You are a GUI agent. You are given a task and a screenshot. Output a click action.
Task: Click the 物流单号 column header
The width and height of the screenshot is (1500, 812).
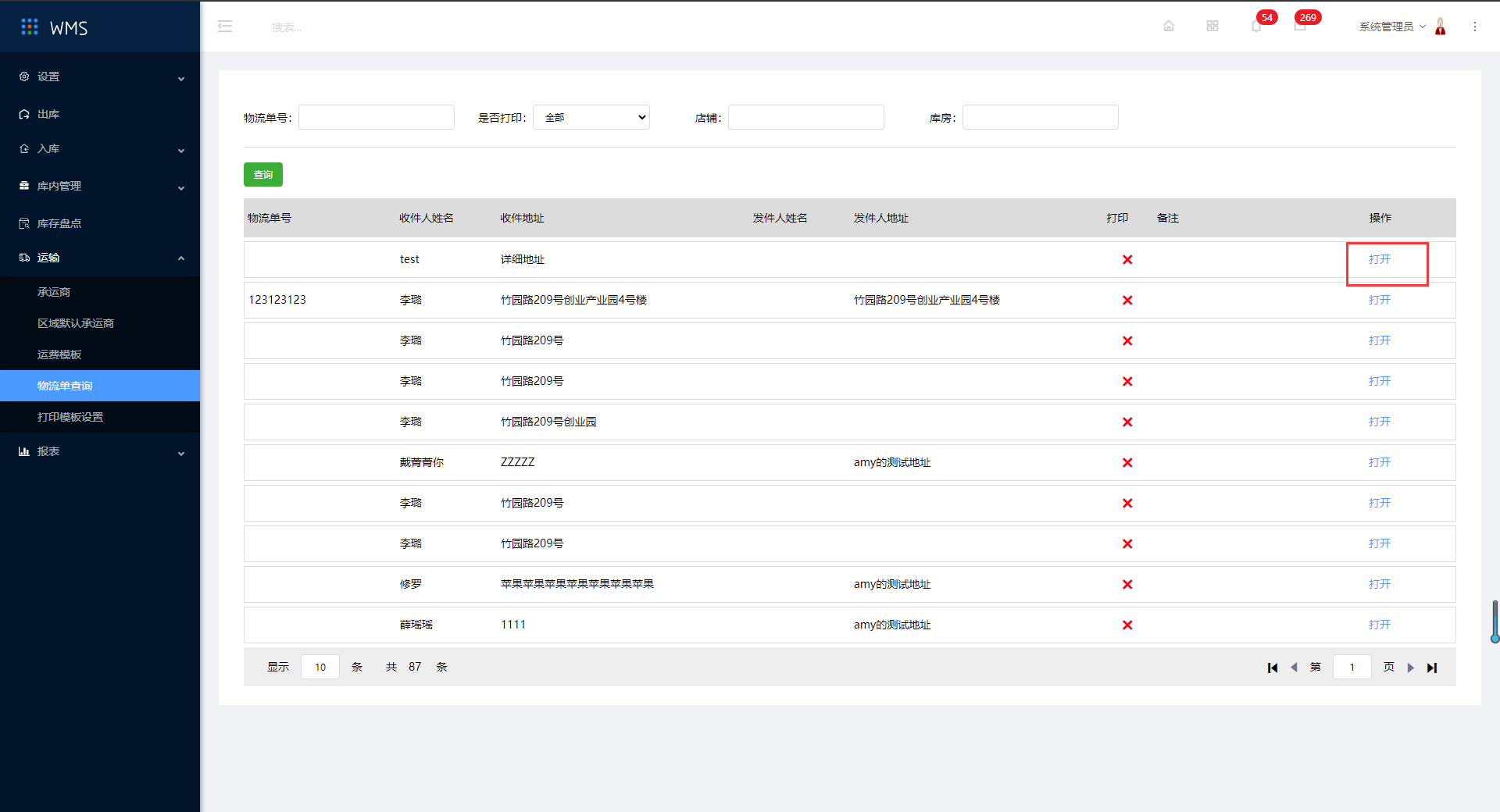(x=270, y=218)
